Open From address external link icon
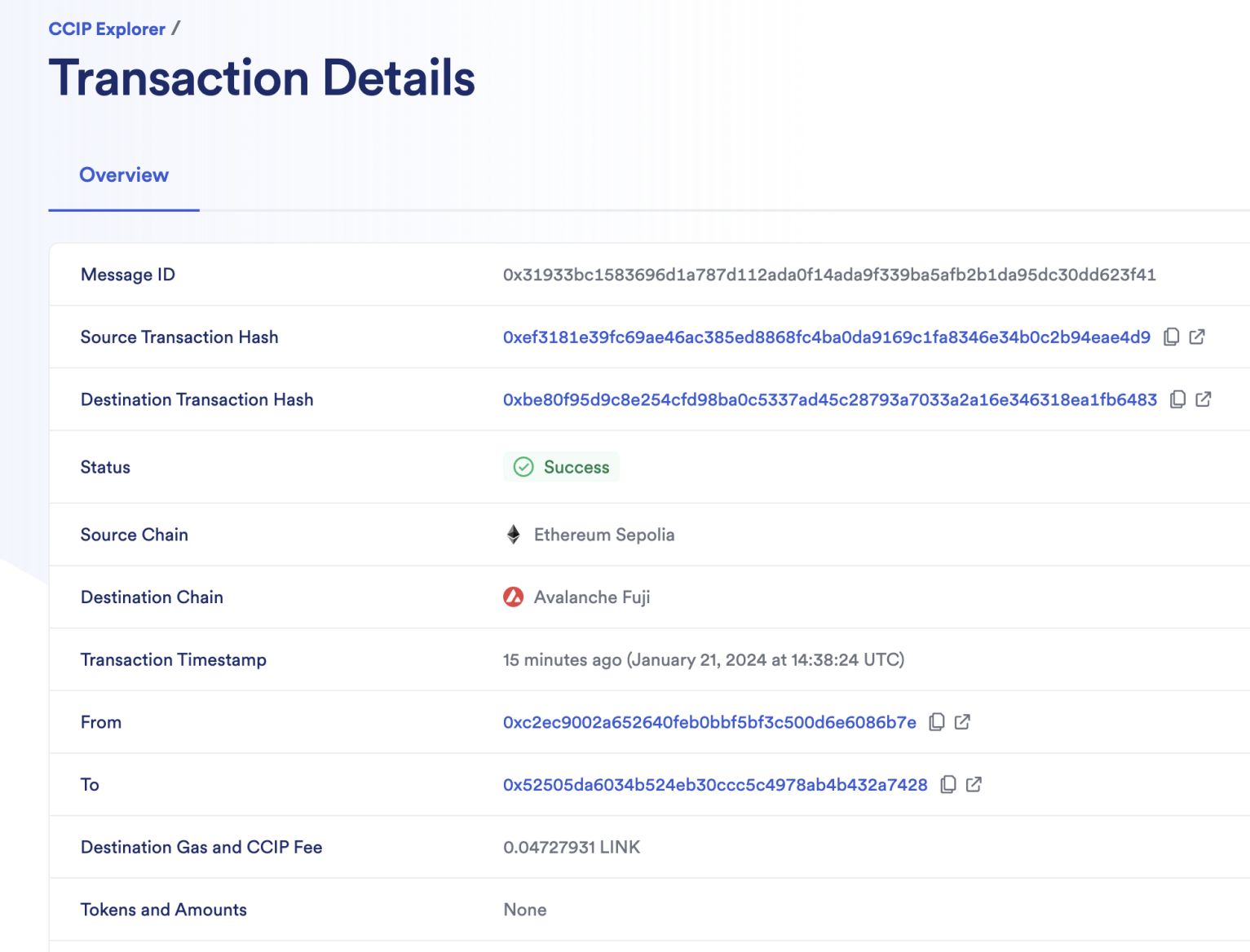Screen dimensions: 1250x952 tap(962, 722)
